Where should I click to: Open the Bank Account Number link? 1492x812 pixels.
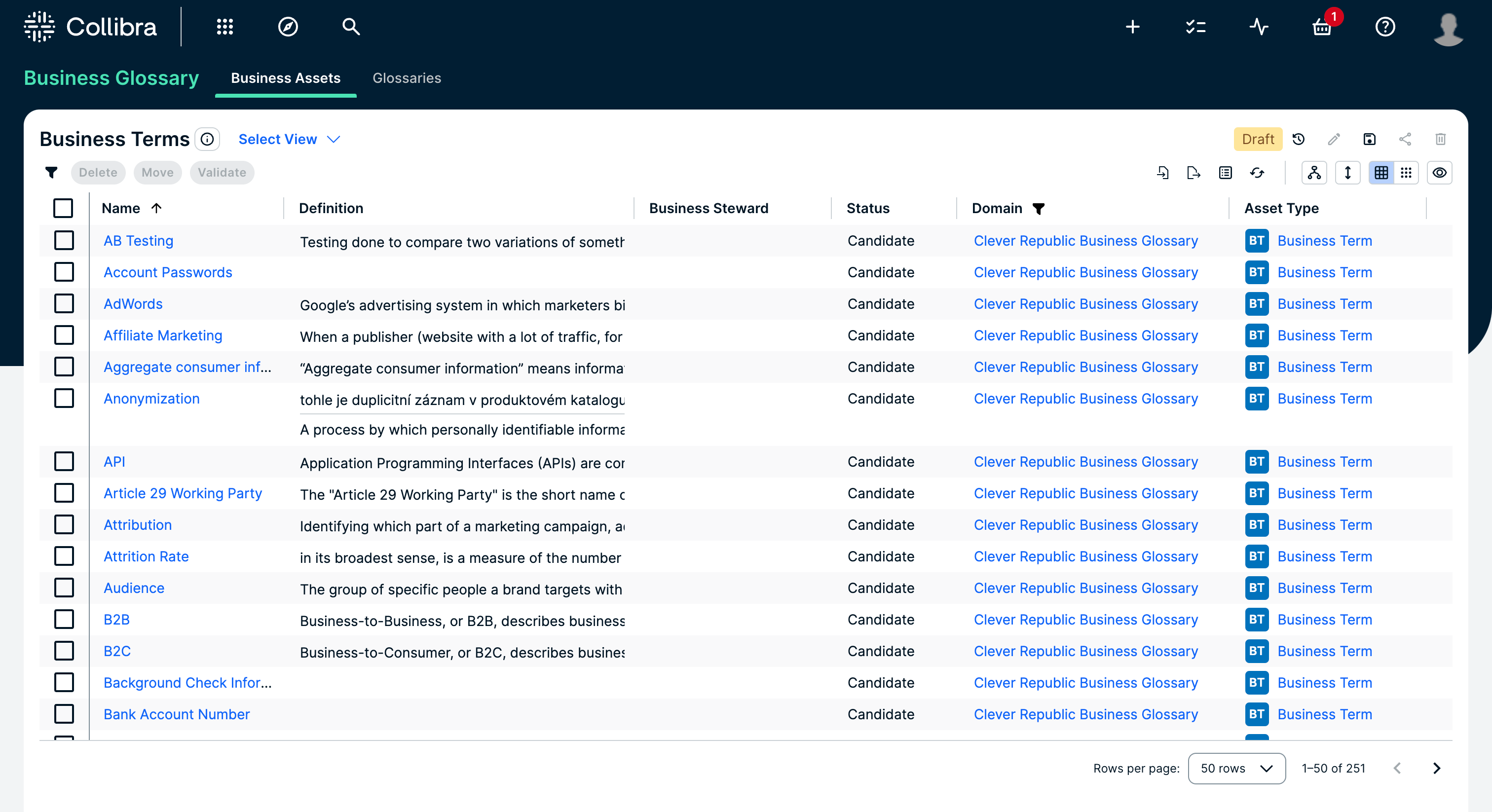pyautogui.click(x=177, y=715)
